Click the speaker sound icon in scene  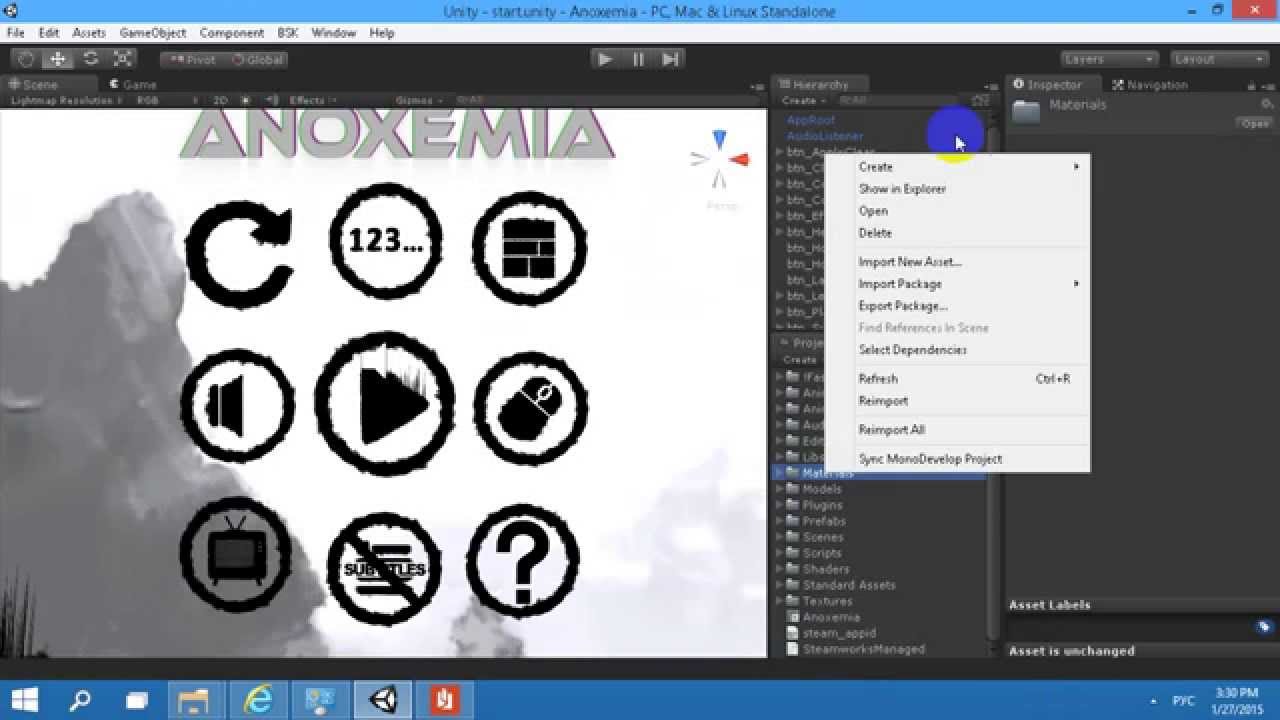coord(237,406)
